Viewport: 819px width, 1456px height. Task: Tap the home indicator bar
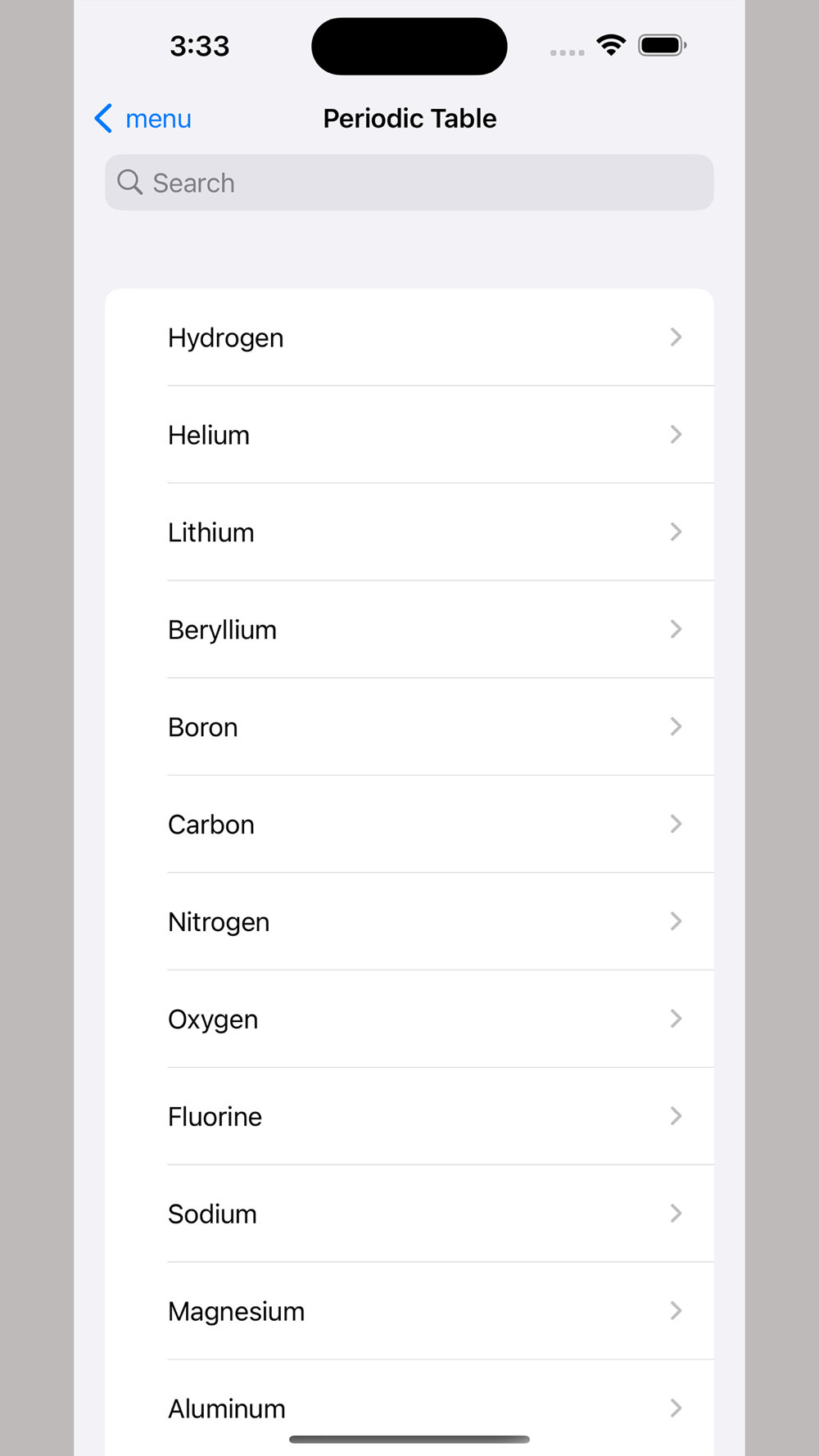(x=409, y=1439)
